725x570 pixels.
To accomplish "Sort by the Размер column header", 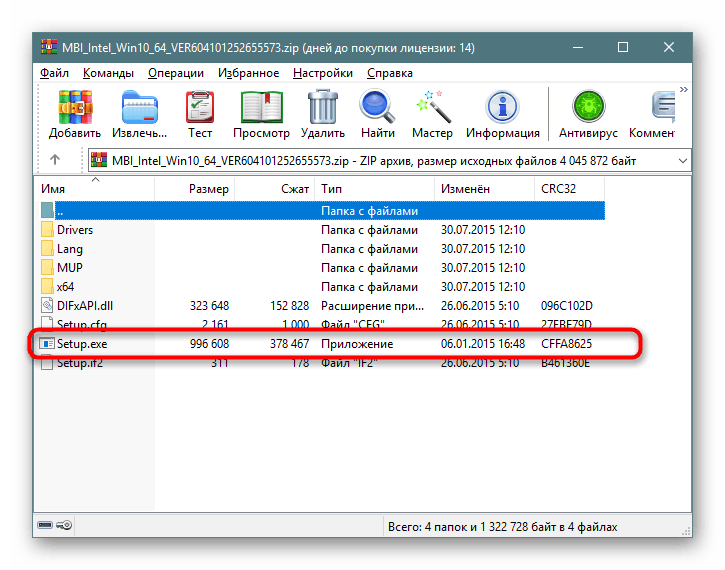I will click(x=195, y=189).
